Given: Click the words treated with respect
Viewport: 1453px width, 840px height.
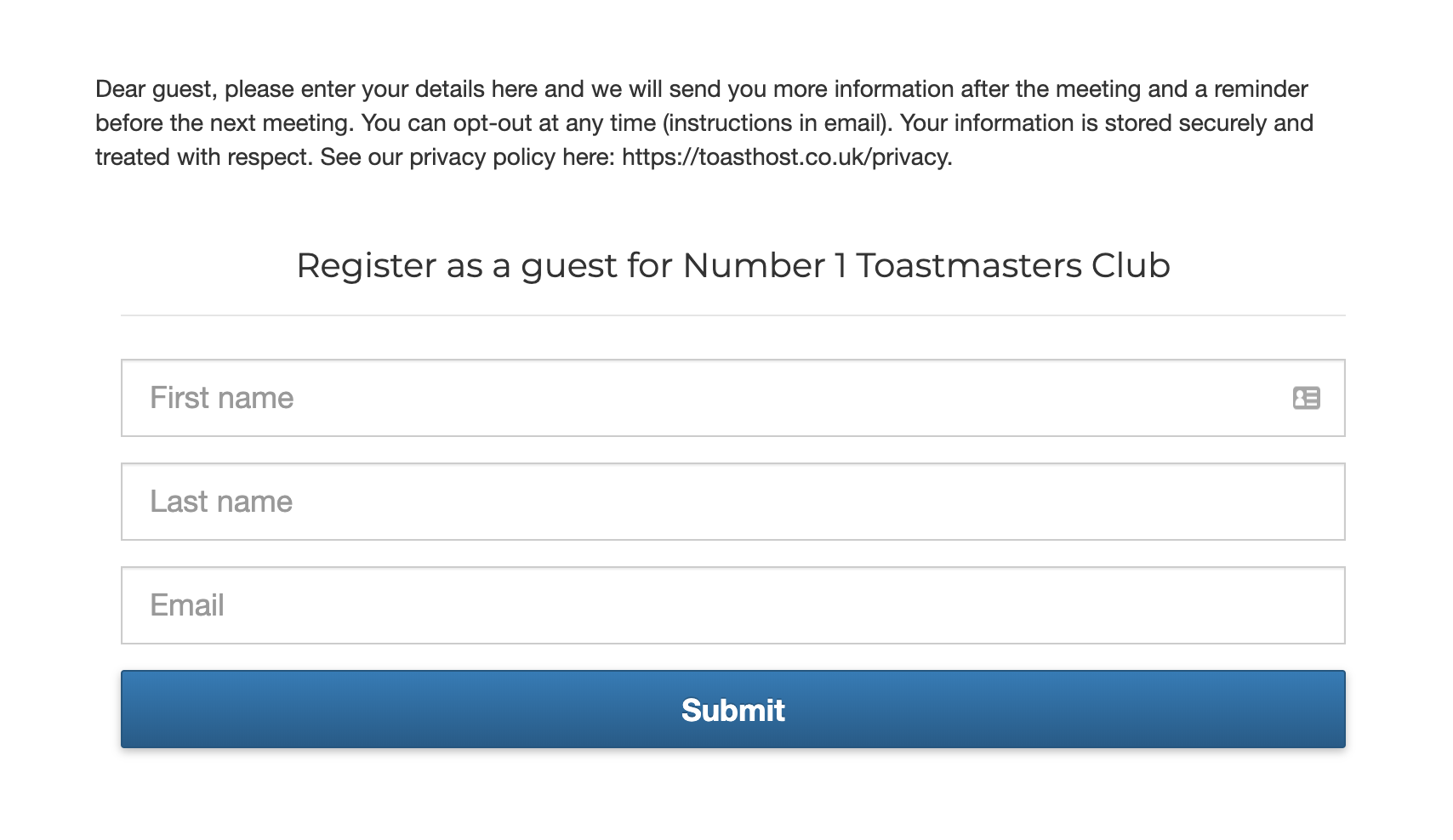Looking at the screenshot, I should point(204,157).
